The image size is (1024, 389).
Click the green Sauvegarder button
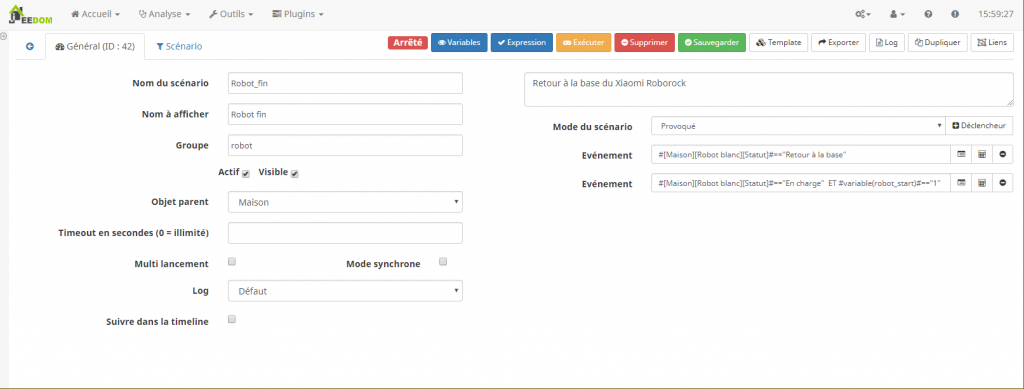[712, 42]
